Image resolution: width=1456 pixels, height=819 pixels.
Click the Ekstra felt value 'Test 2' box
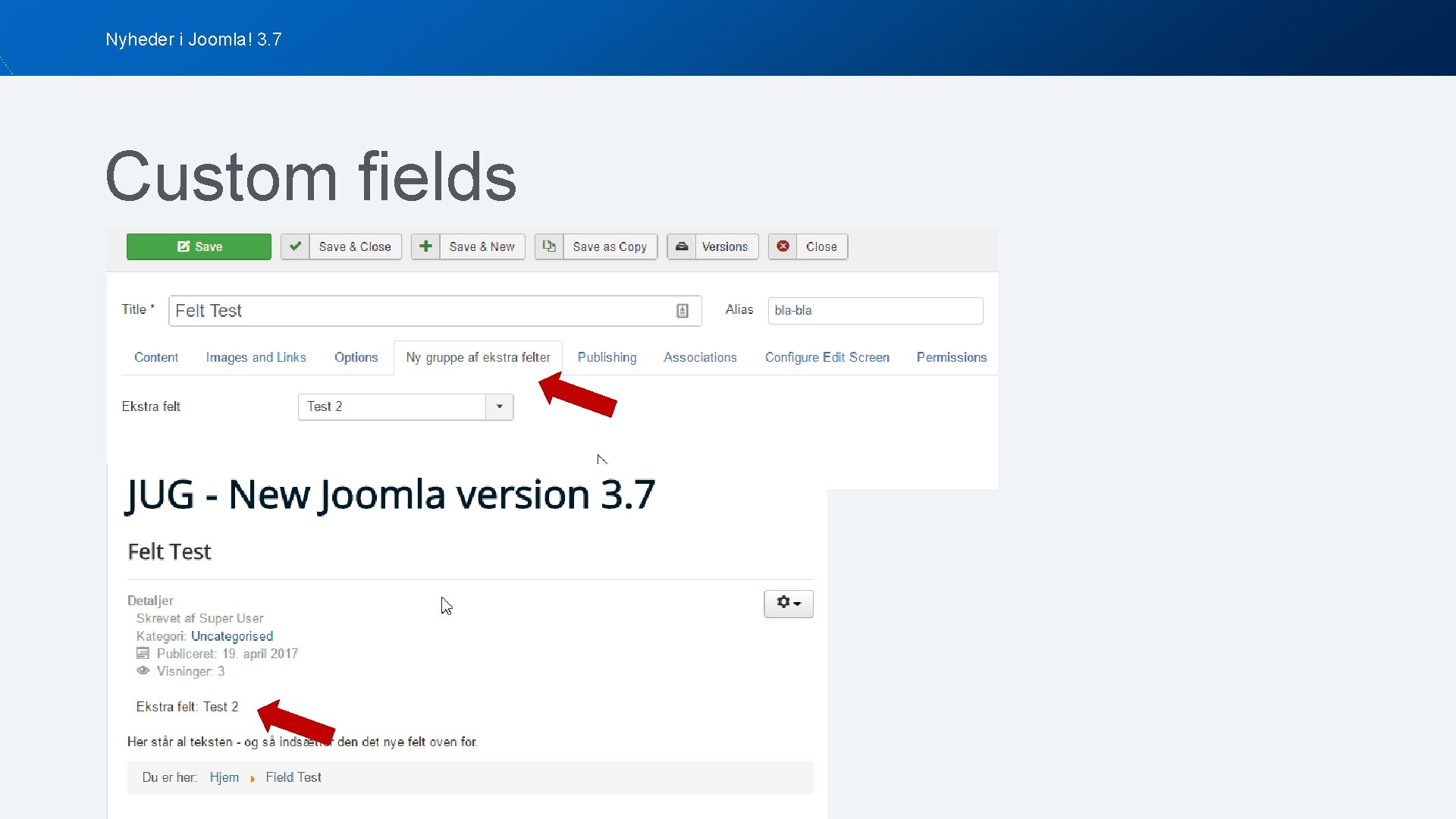(392, 406)
